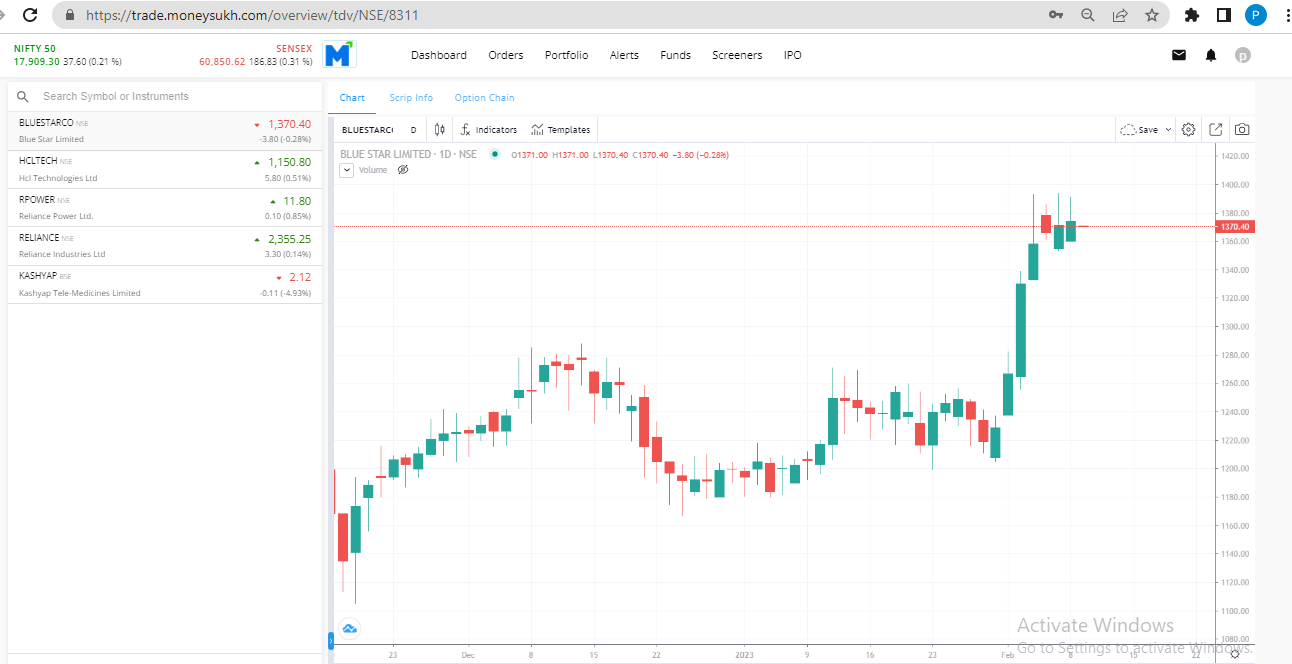Open Chrome profile P avatar
This screenshot has width=1292, height=664.
(x=1256, y=15)
